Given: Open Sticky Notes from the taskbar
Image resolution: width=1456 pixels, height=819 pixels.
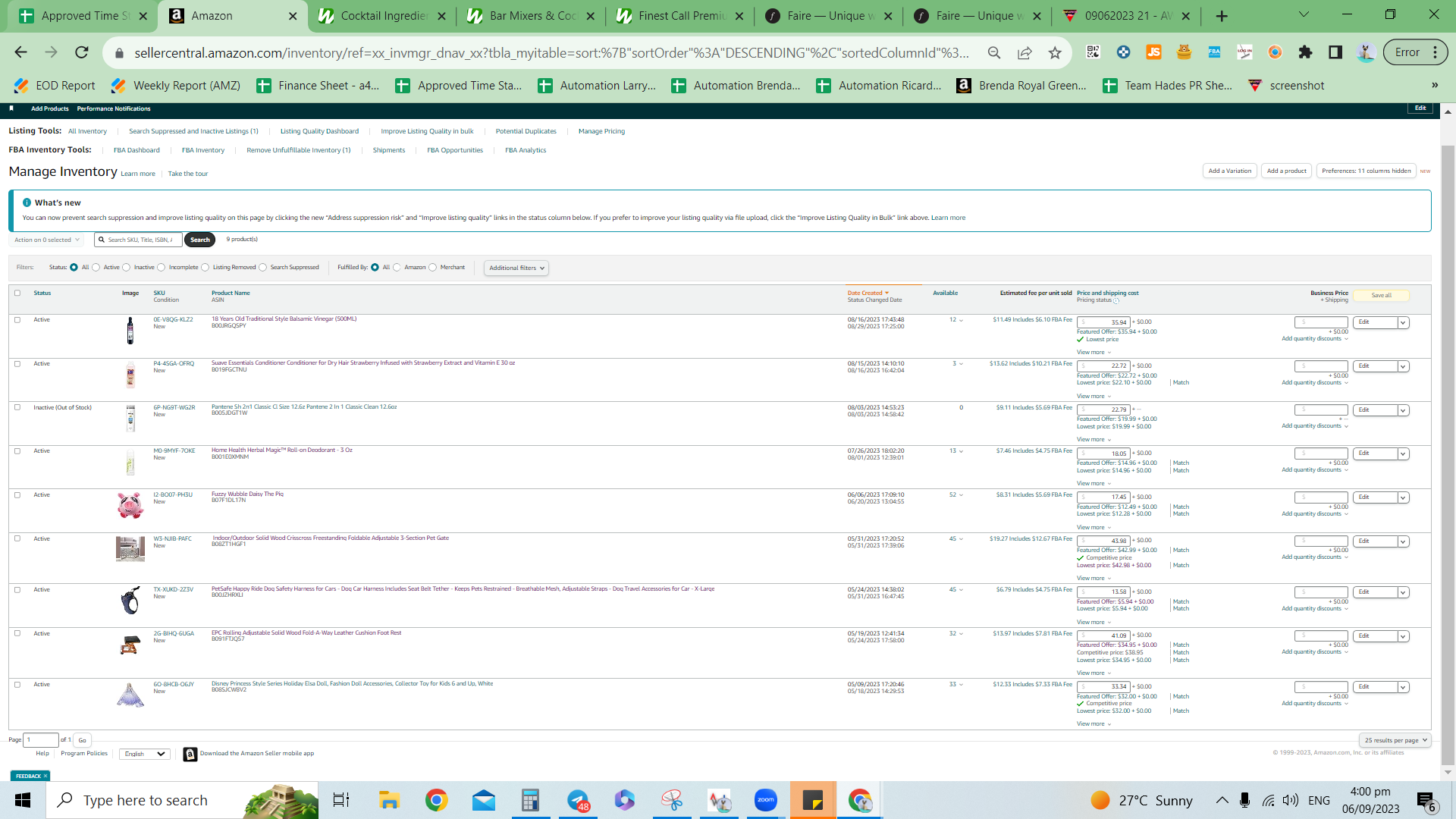Looking at the screenshot, I should [x=813, y=800].
